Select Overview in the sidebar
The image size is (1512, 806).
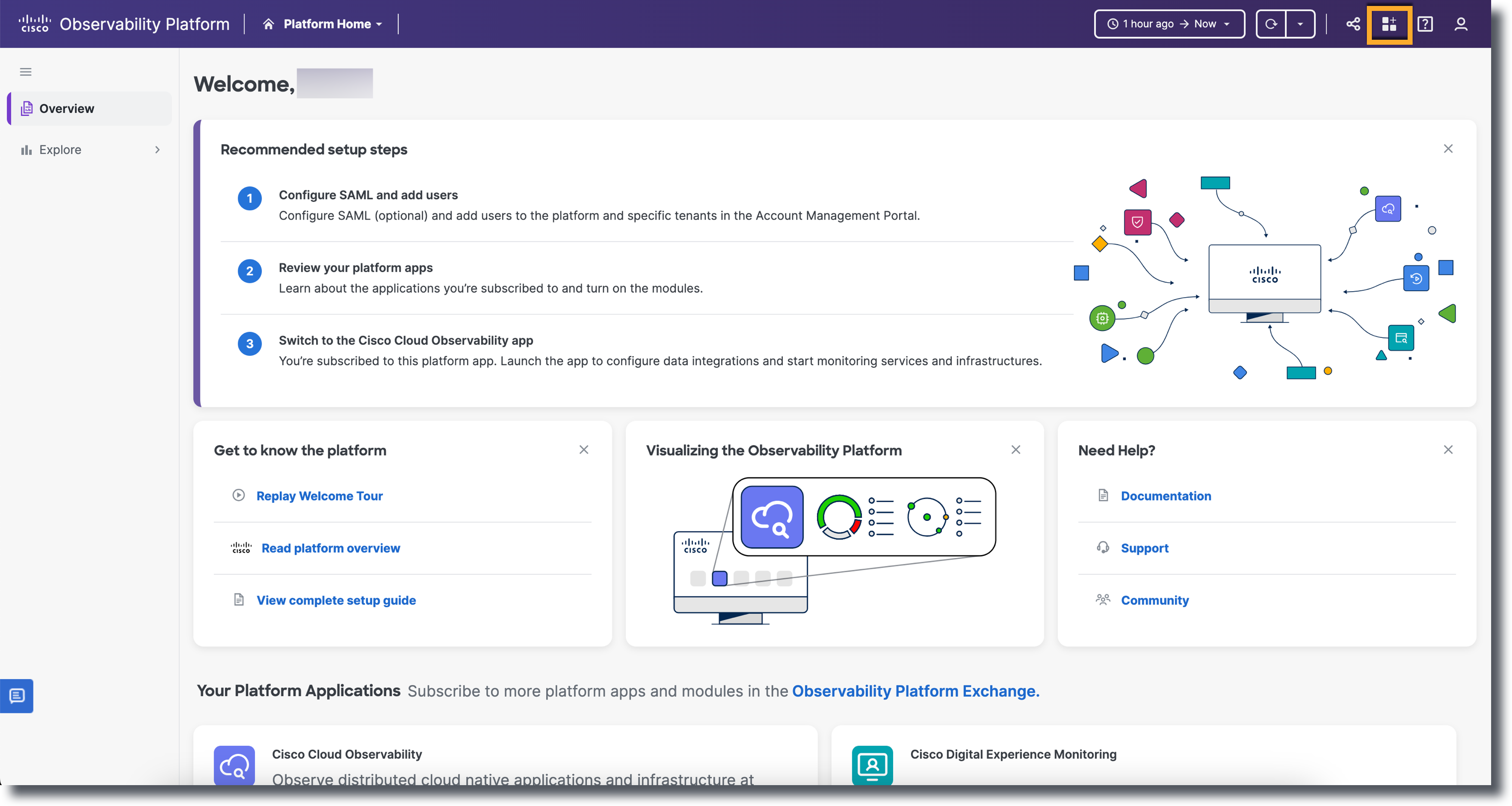[x=89, y=108]
